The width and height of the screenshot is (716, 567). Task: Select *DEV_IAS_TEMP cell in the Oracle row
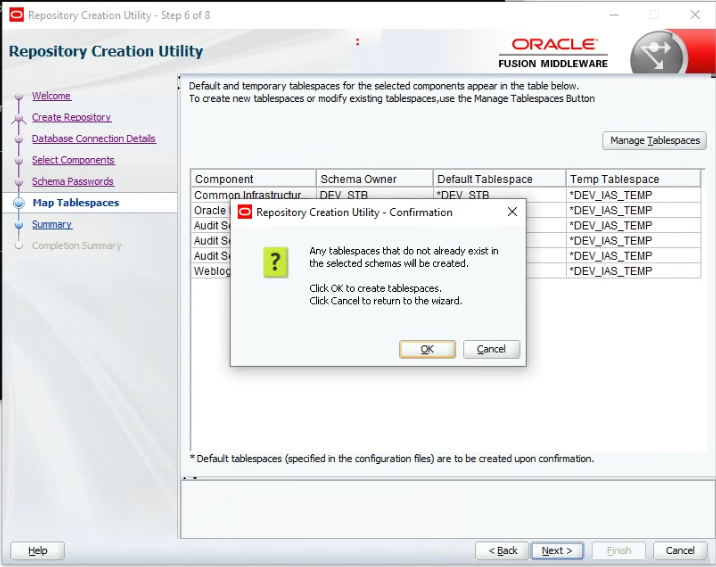tap(633, 210)
